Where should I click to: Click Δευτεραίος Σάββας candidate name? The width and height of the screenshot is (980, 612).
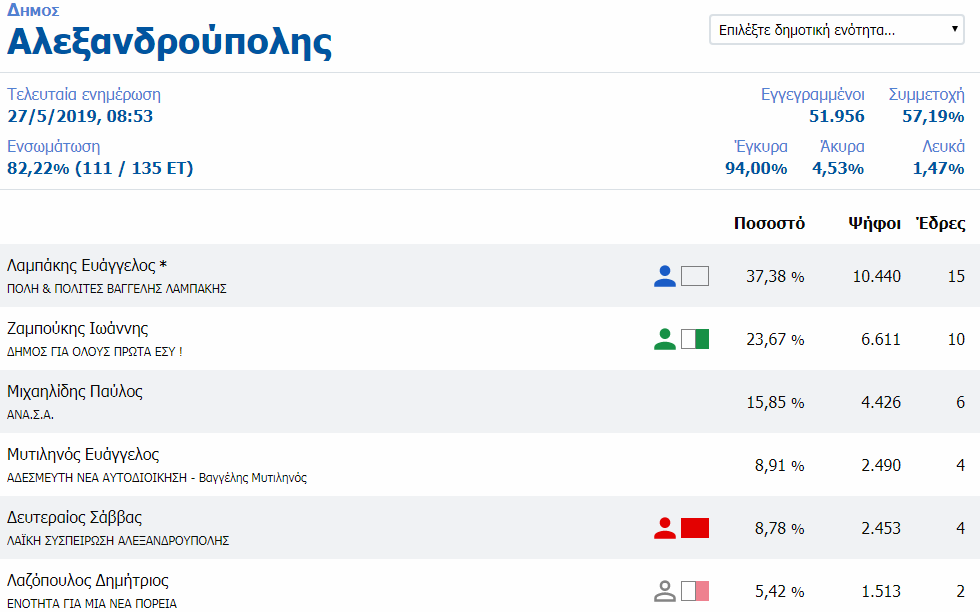pos(75,518)
